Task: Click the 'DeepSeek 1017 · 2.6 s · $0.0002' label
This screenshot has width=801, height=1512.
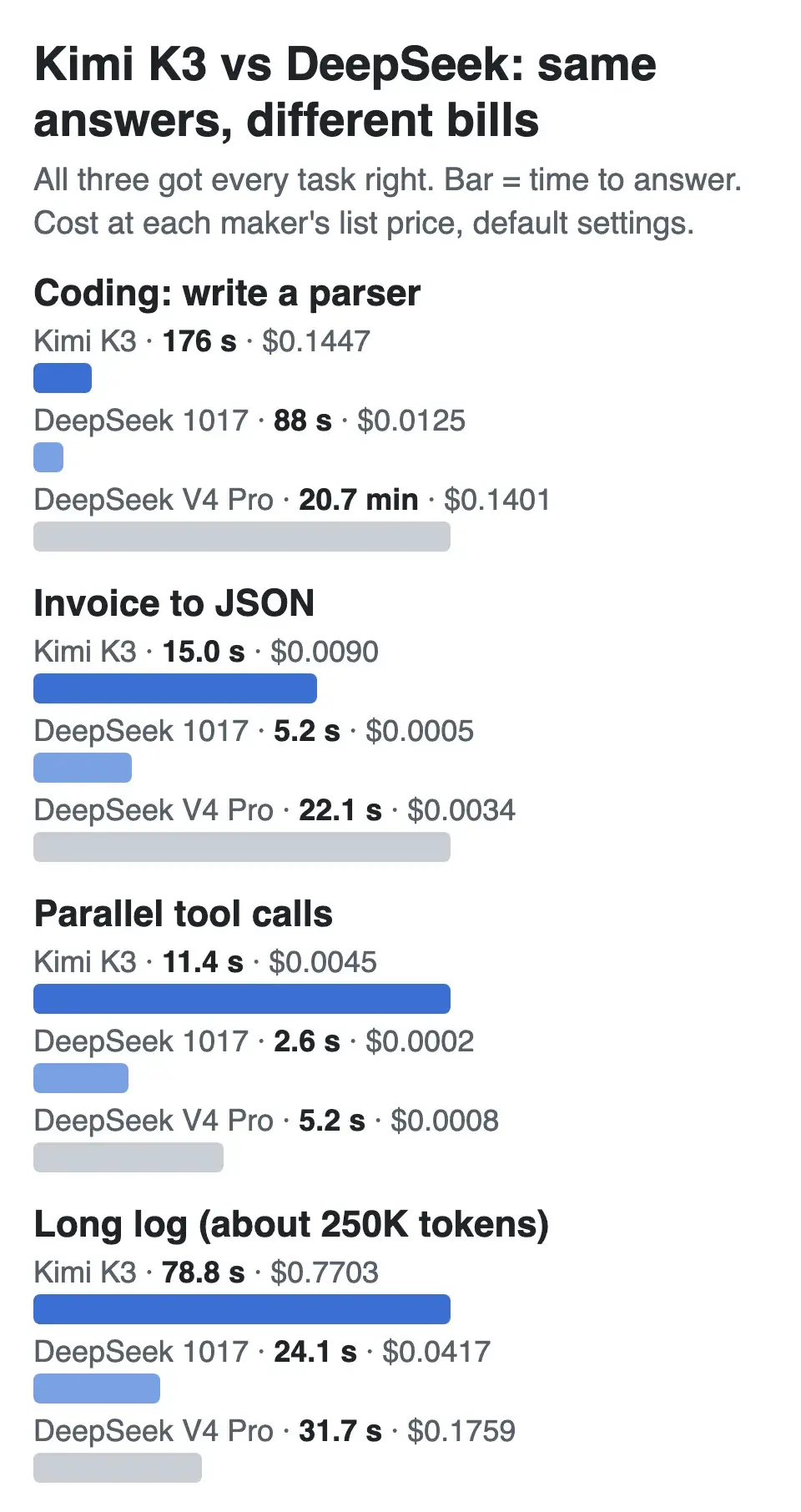Action: 254,1041
